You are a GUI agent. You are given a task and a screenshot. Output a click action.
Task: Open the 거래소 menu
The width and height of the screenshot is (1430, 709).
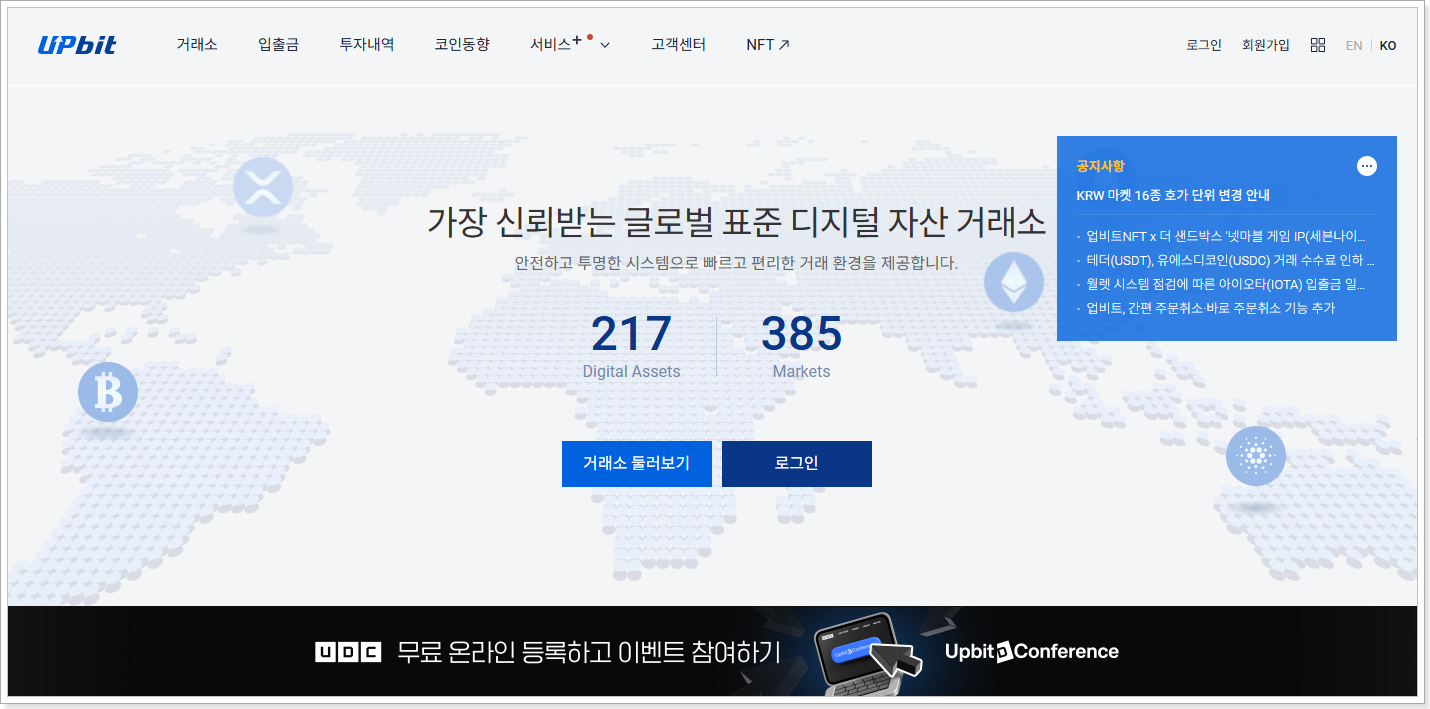(x=197, y=45)
